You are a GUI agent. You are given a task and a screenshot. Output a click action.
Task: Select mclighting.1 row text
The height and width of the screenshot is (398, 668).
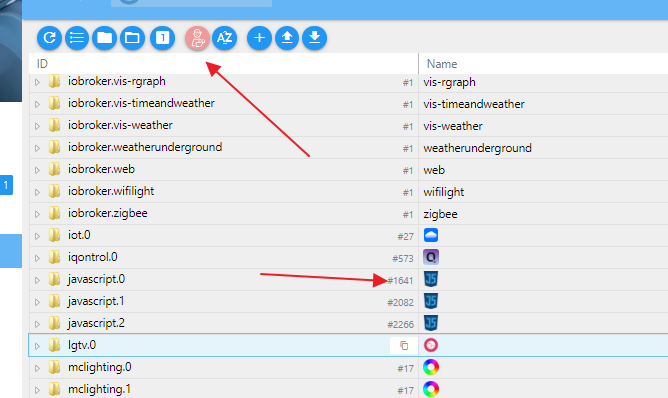(99, 389)
